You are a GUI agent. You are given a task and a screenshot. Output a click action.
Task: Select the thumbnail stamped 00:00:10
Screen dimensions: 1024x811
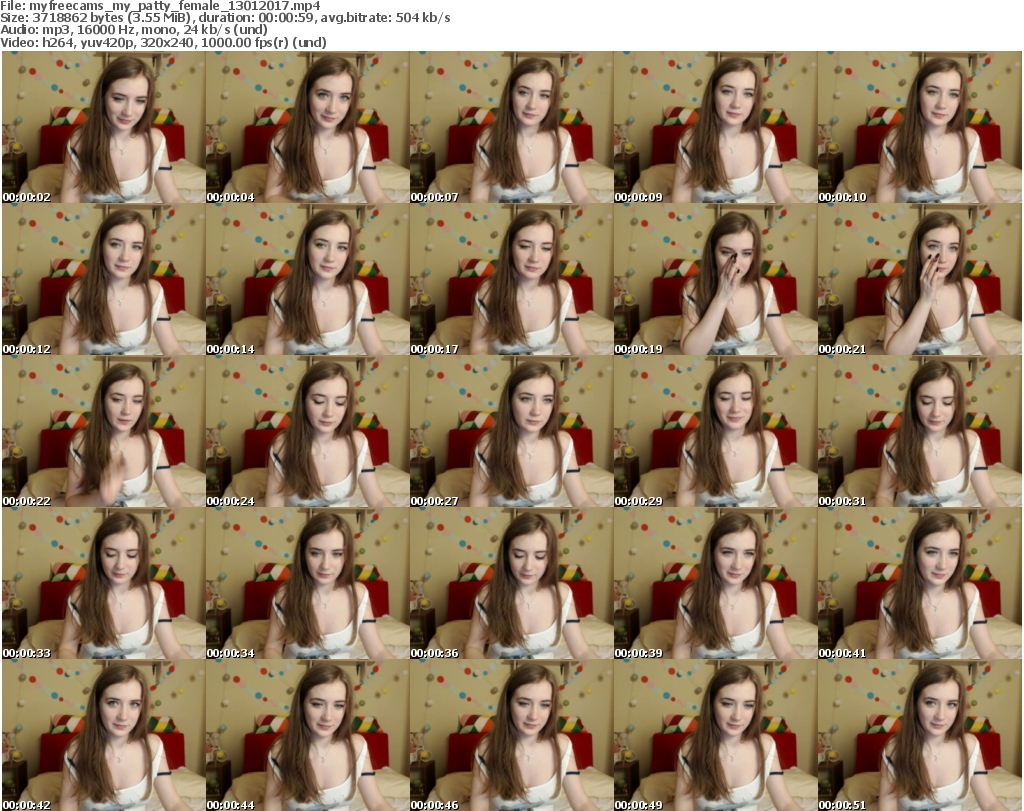920,127
